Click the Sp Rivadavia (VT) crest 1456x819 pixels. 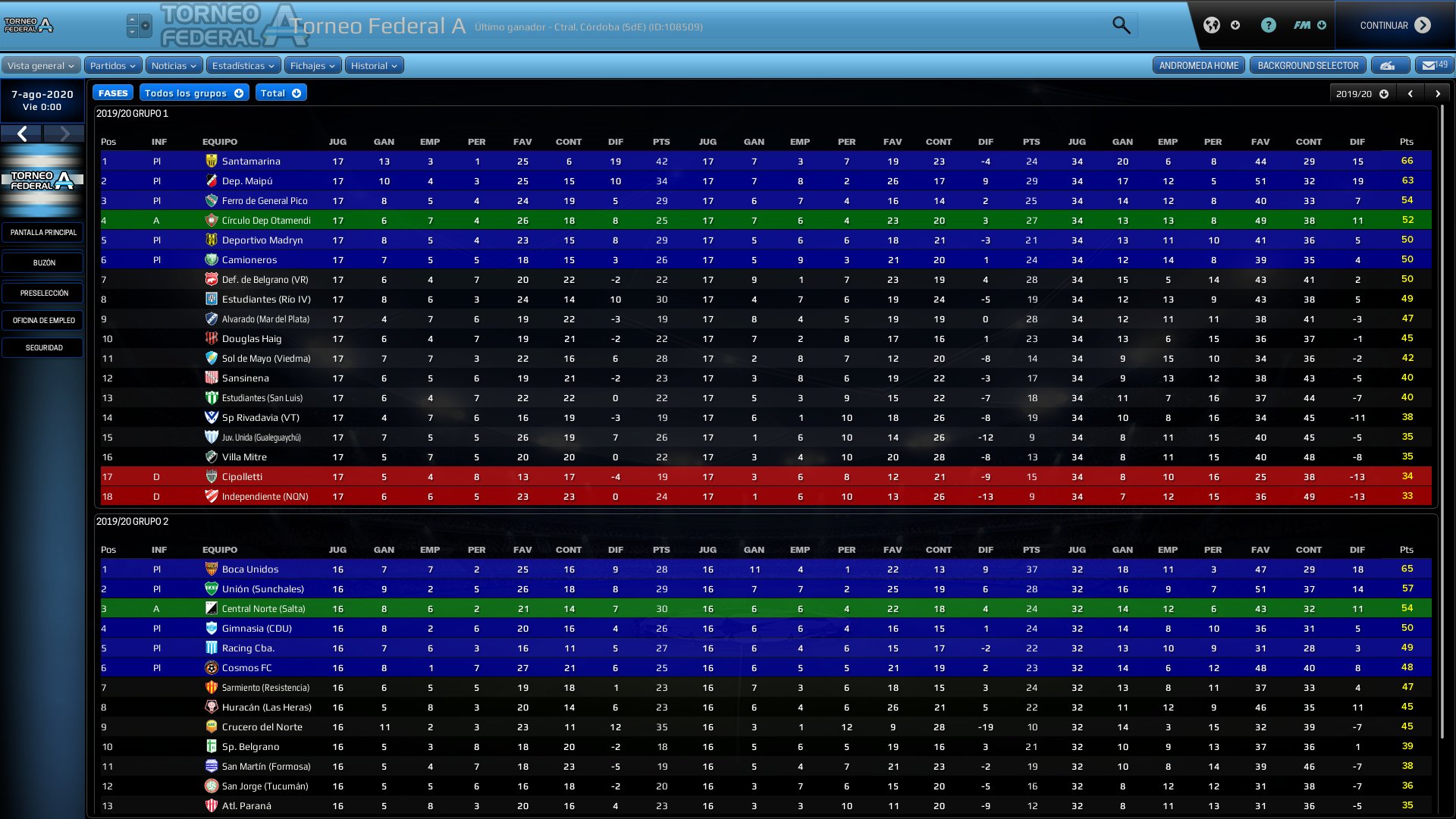point(212,417)
